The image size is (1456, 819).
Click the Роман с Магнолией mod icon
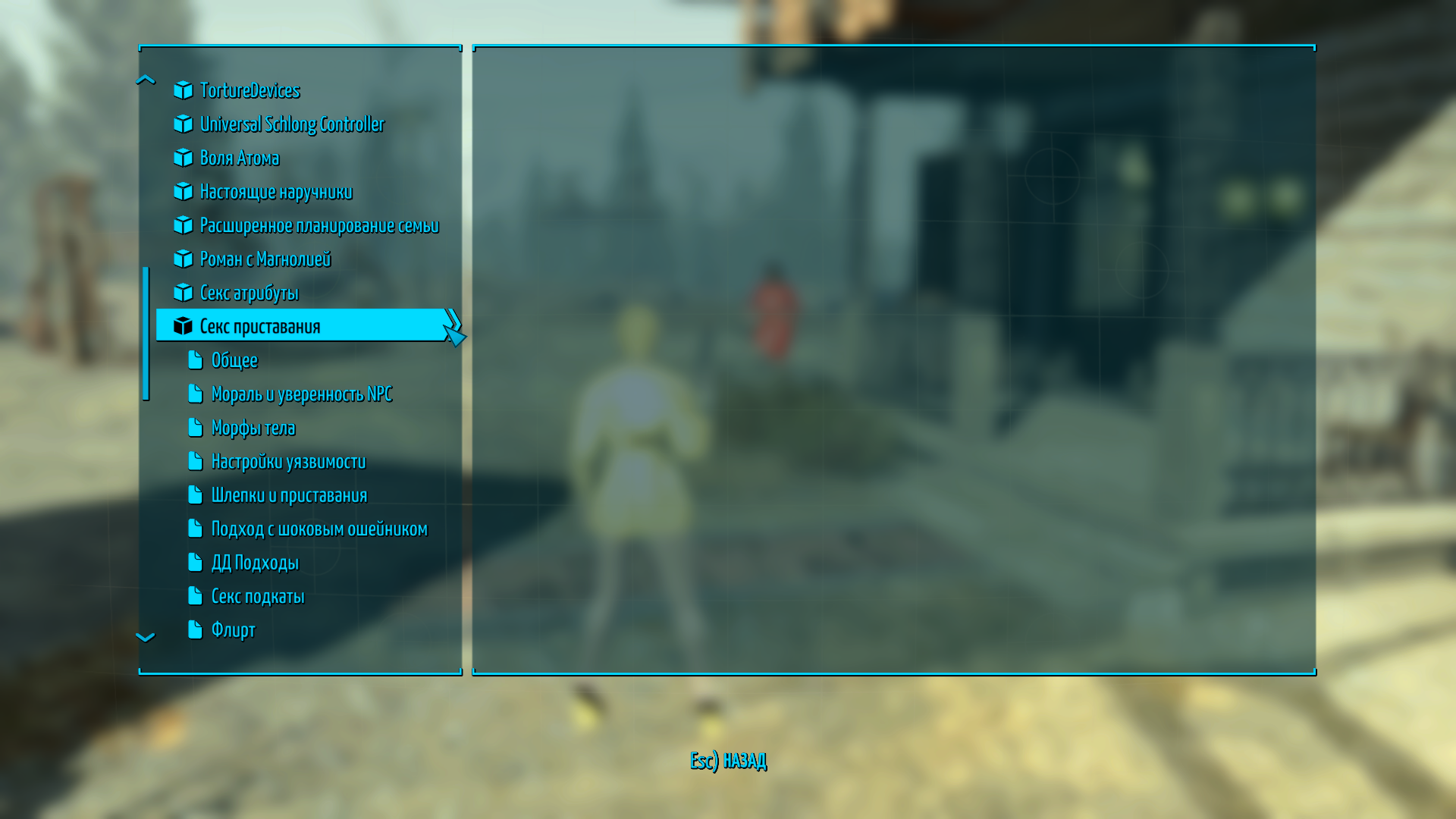[x=185, y=258]
